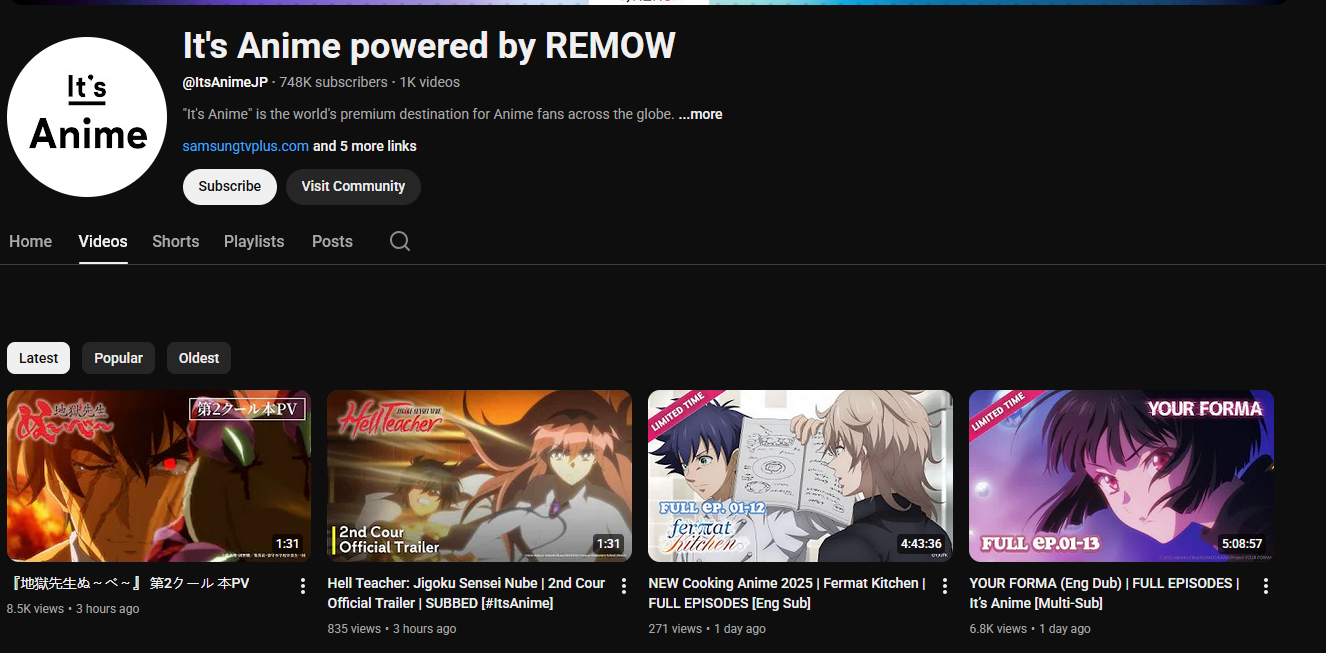Switch to the Home tab
This screenshot has height=653, width=1326.
tap(30, 241)
